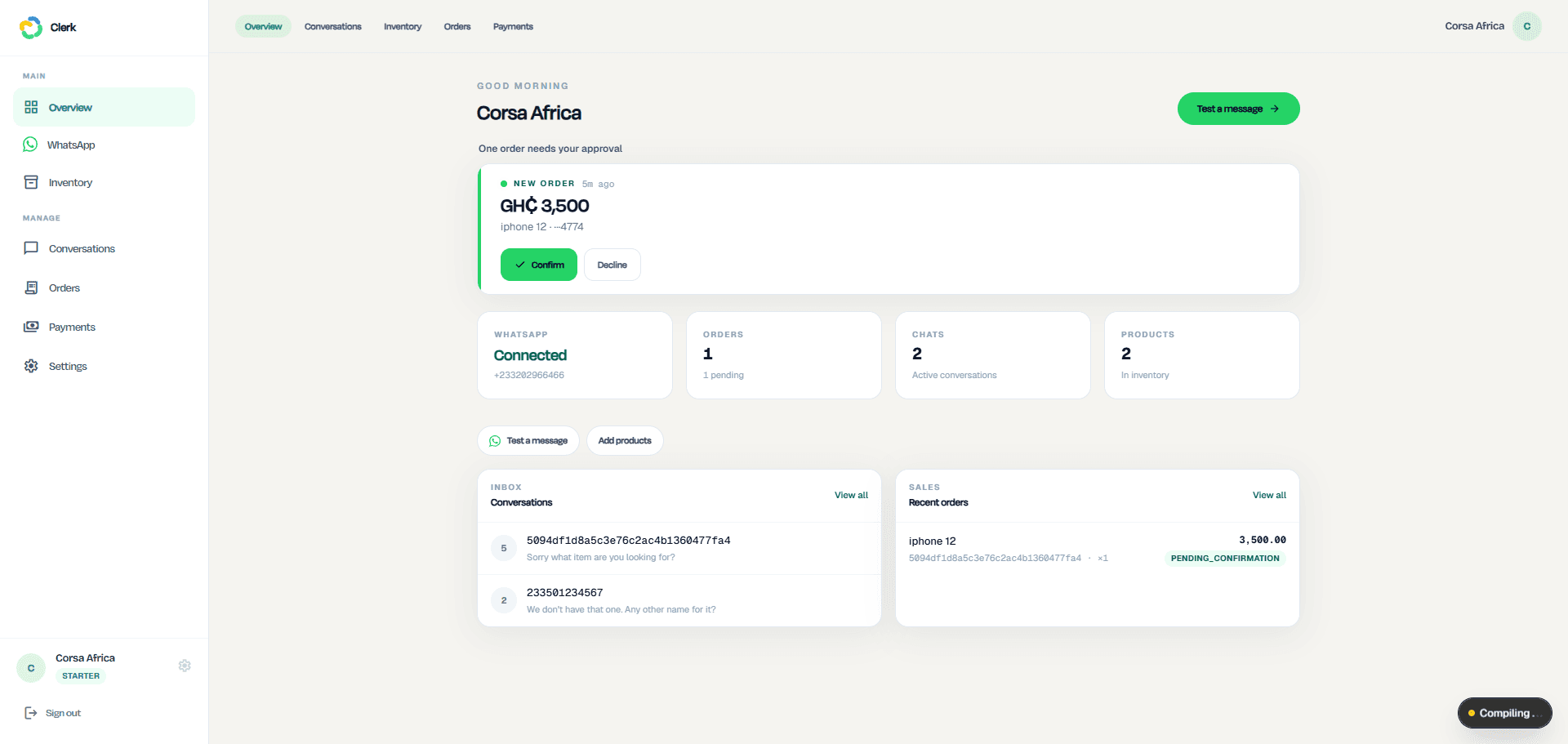
Task: Select WhatsApp label in the sidebar
Action: (71, 145)
